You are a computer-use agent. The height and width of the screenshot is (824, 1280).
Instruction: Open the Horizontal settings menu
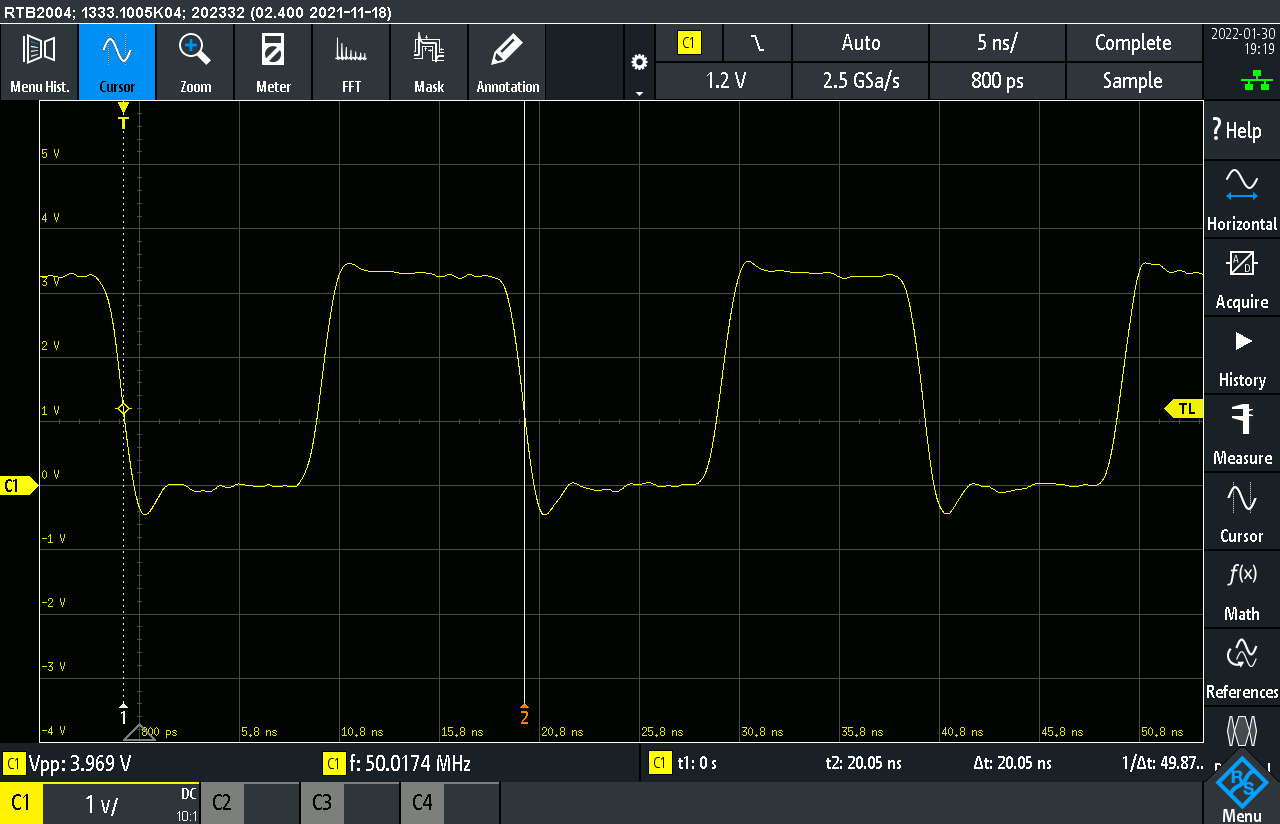click(1241, 199)
